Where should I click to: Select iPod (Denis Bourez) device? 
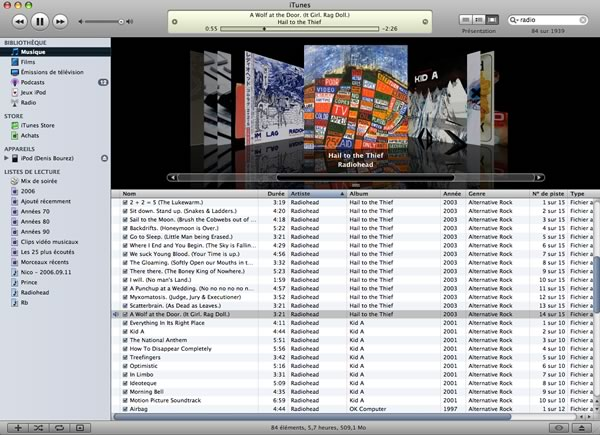tap(47, 158)
